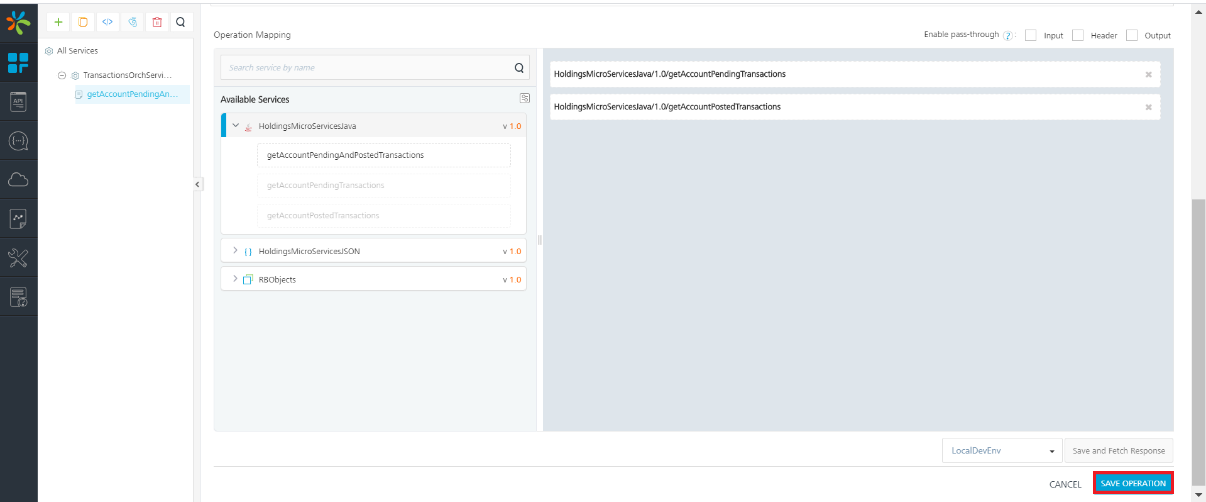1206x502 pixels.
Task: Open the API management sidebar icon
Action: (x=18, y=101)
